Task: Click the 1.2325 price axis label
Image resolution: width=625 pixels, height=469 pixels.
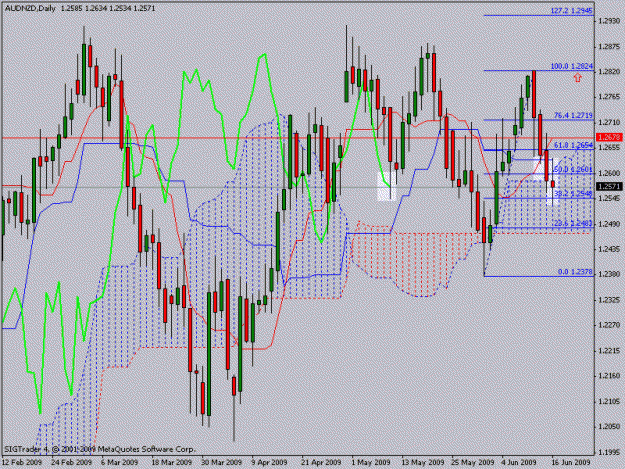Action: point(609,300)
